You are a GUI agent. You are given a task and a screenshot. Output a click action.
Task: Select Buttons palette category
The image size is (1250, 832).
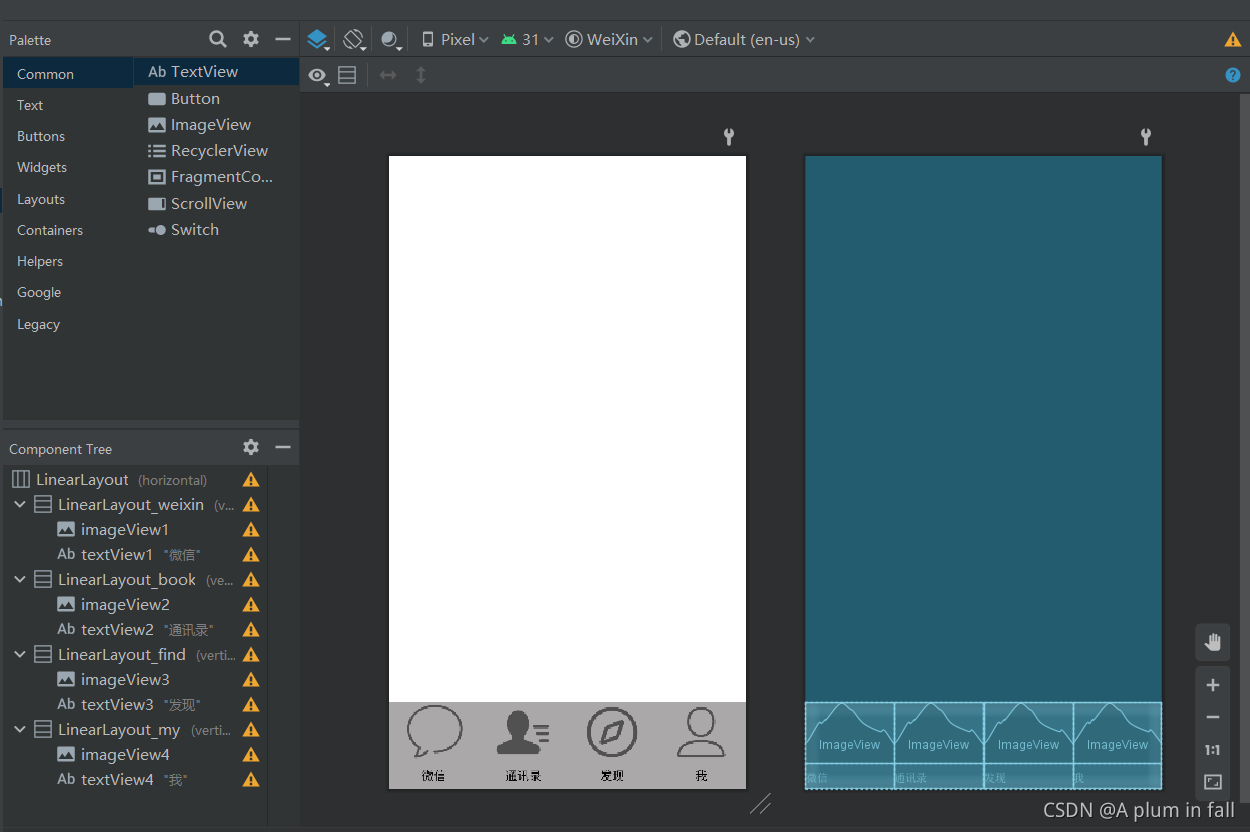tap(68, 136)
